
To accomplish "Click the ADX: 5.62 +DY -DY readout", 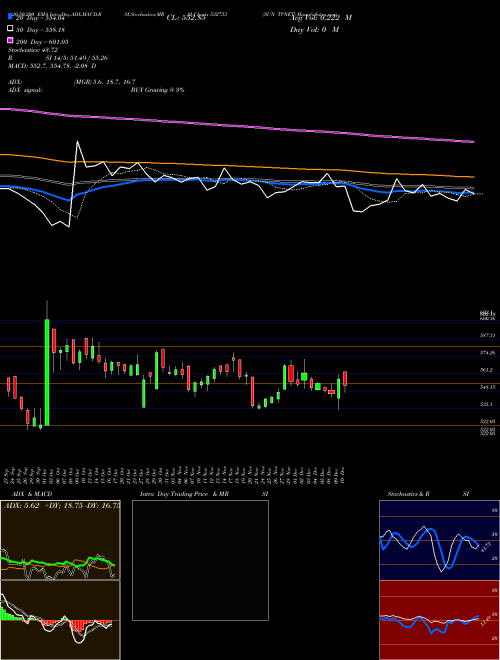I will pos(62,506).
